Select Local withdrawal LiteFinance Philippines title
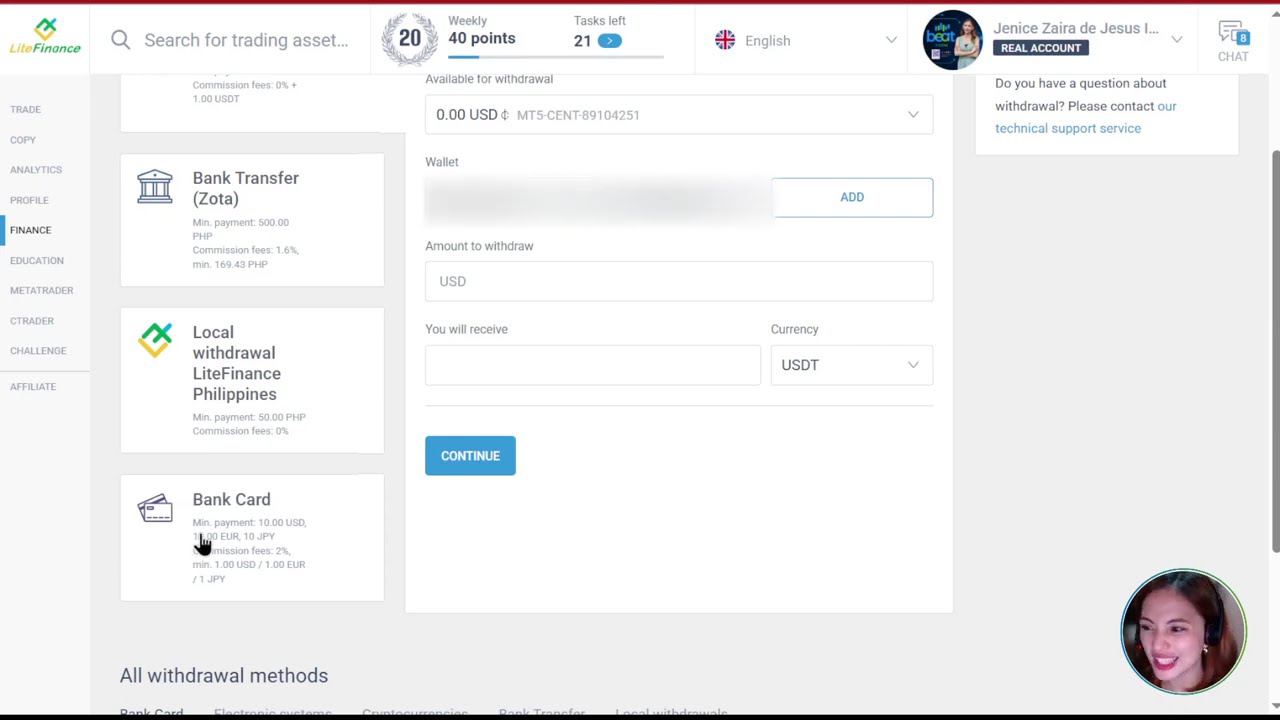1280x720 pixels. 236,363
